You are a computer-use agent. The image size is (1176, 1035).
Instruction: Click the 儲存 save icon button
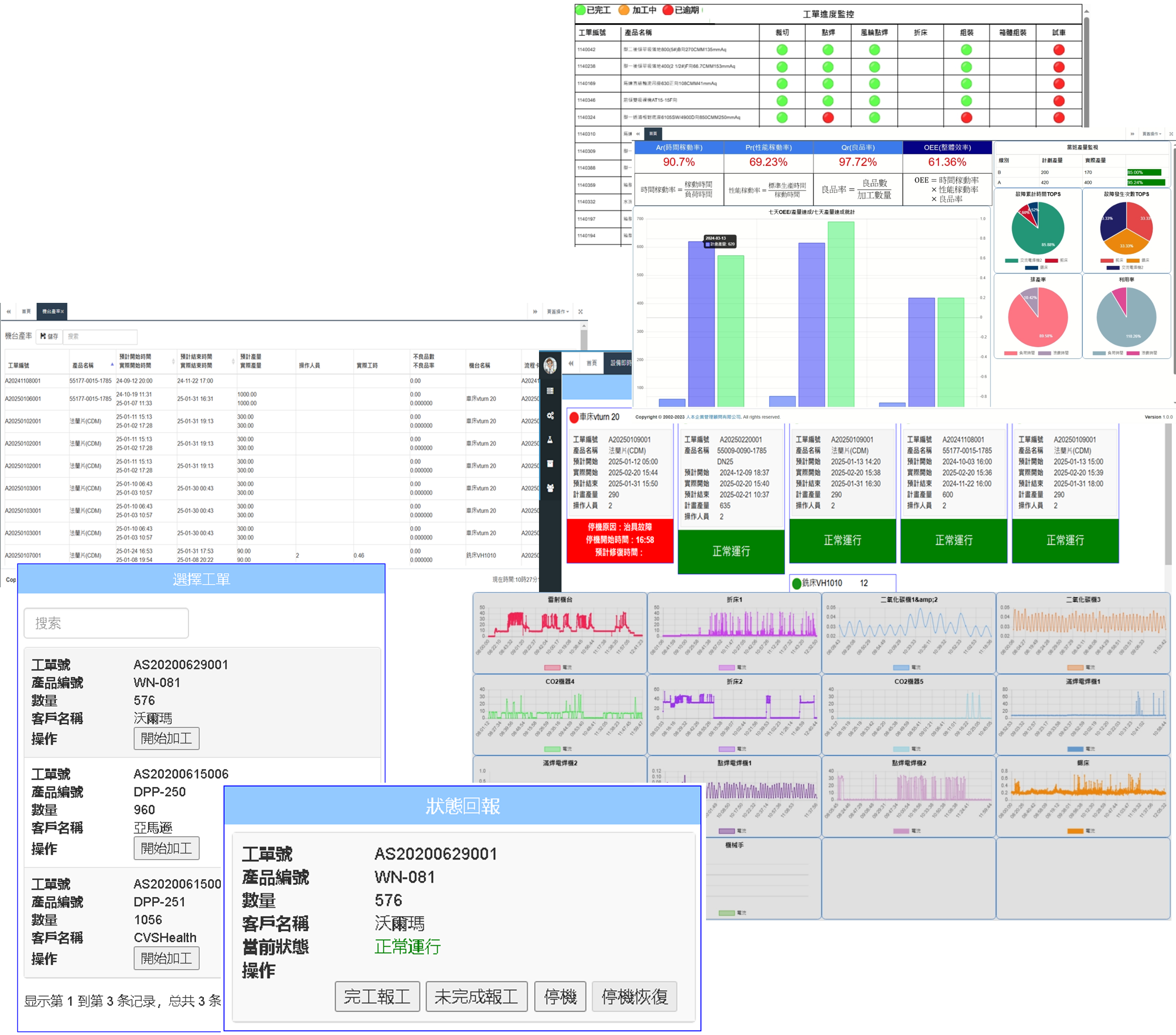tap(49, 337)
